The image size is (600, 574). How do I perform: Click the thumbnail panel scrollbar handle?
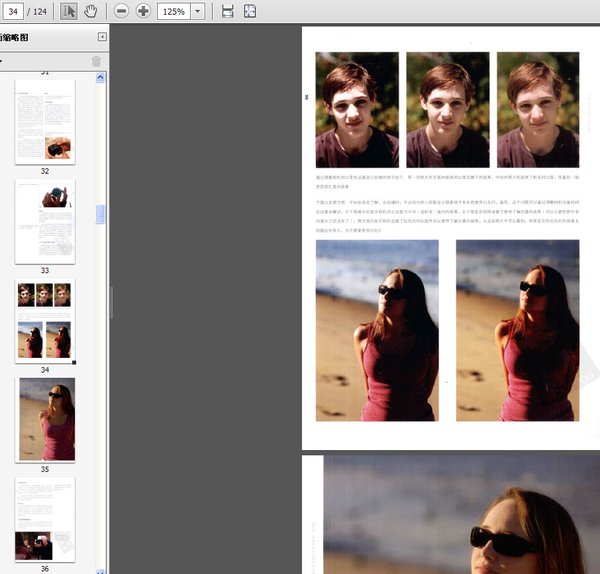click(100, 214)
